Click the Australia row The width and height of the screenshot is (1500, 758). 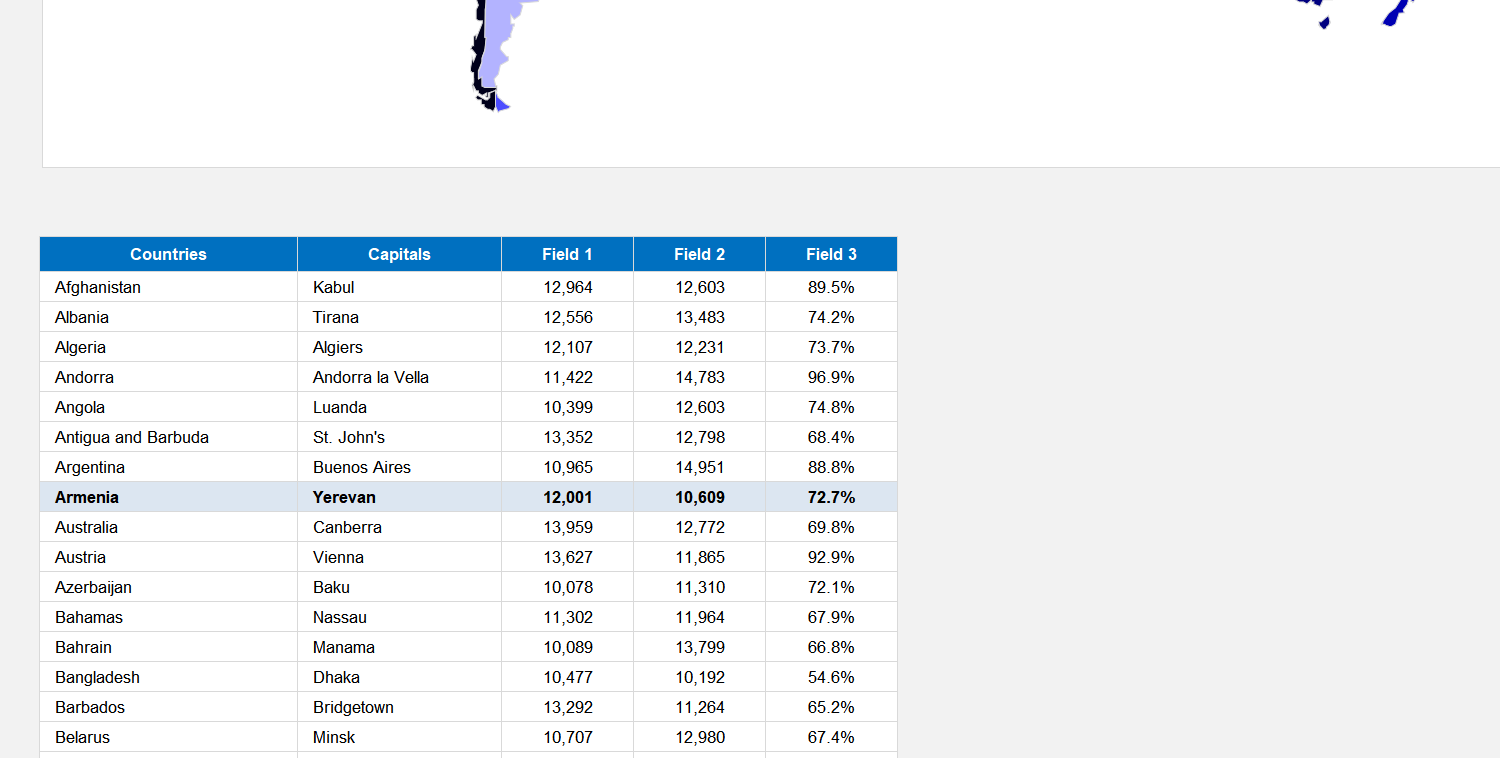[168, 527]
